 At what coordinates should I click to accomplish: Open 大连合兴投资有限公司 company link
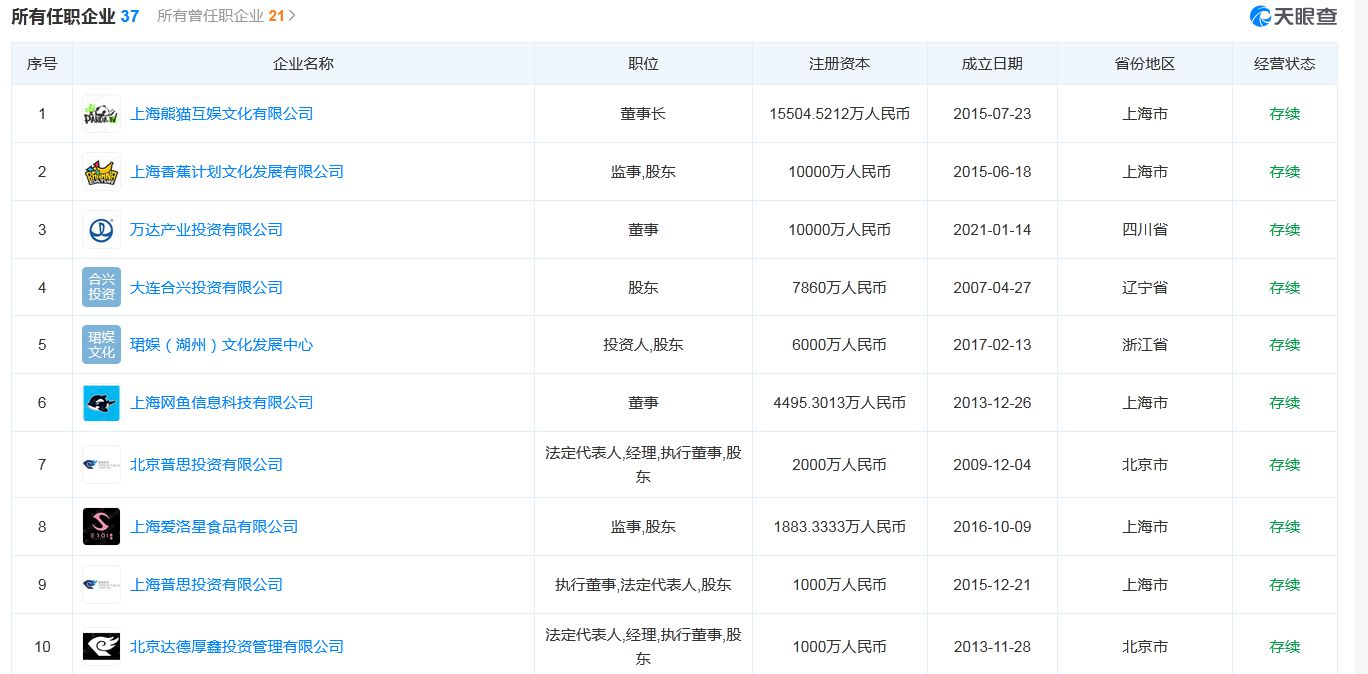point(206,288)
